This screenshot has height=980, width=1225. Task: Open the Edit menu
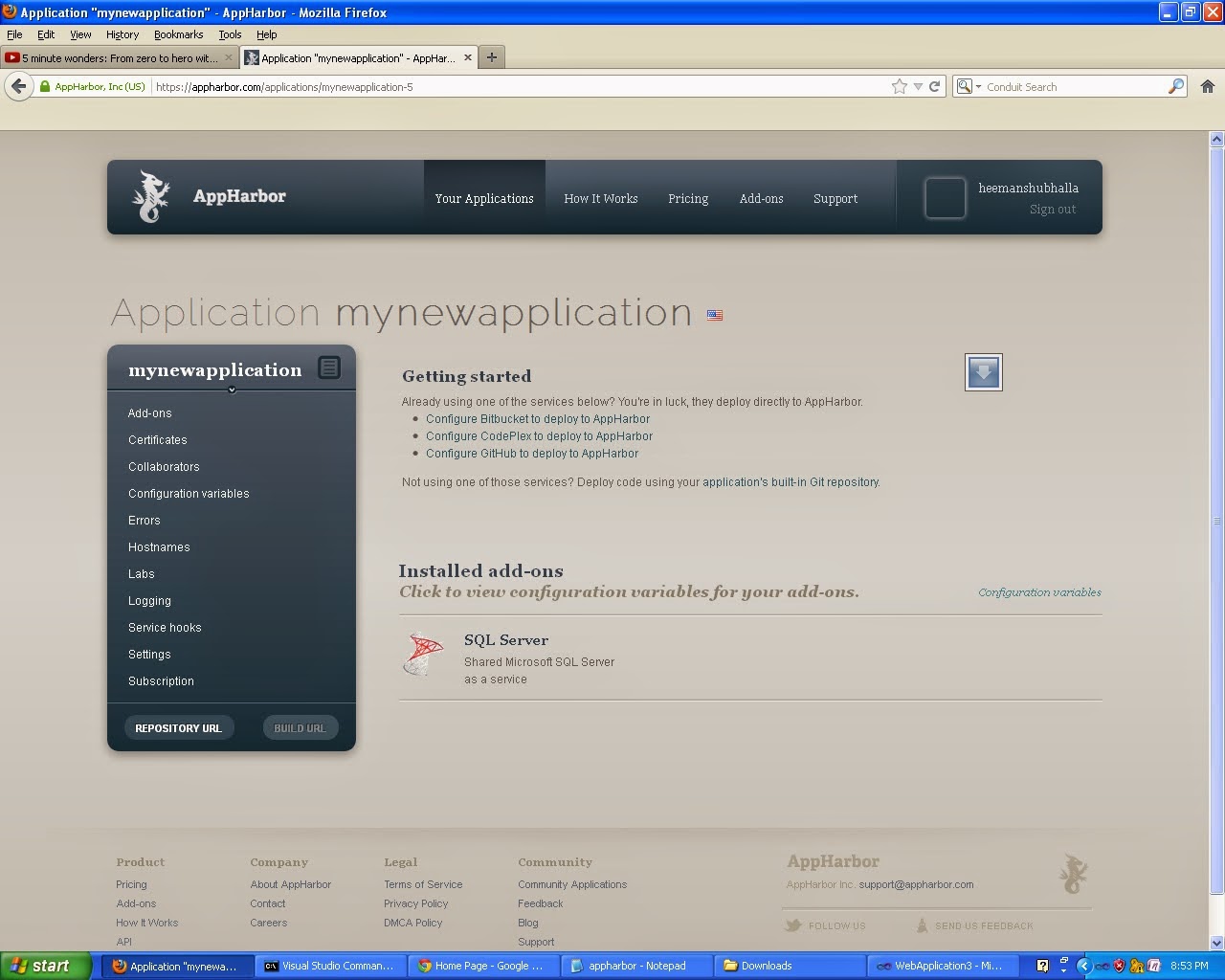(46, 34)
